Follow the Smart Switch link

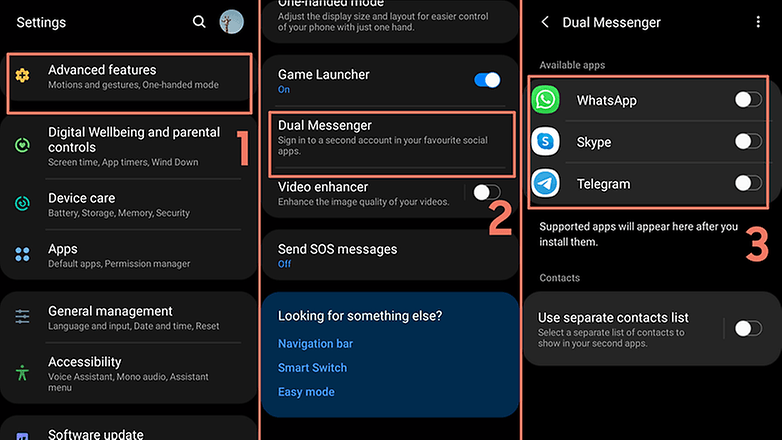click(312, 368)
